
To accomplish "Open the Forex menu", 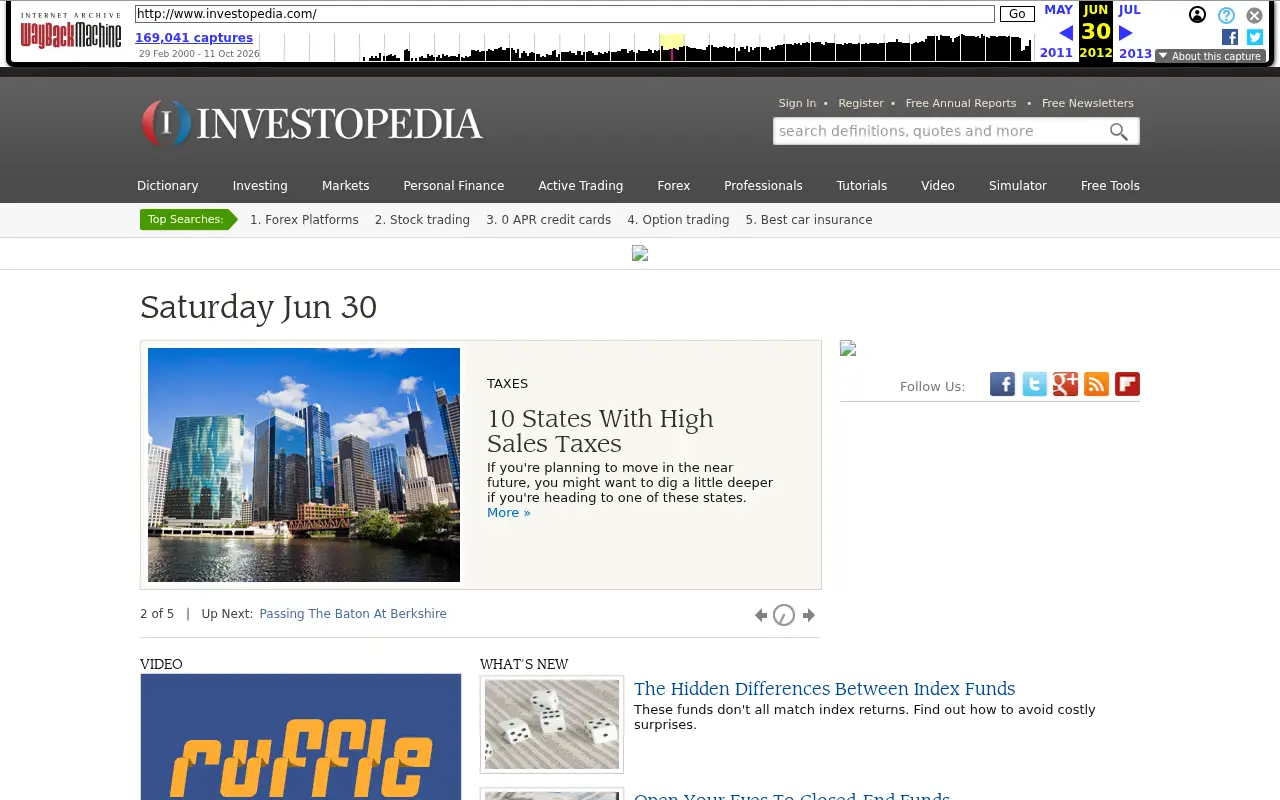I will coord(673,186).
